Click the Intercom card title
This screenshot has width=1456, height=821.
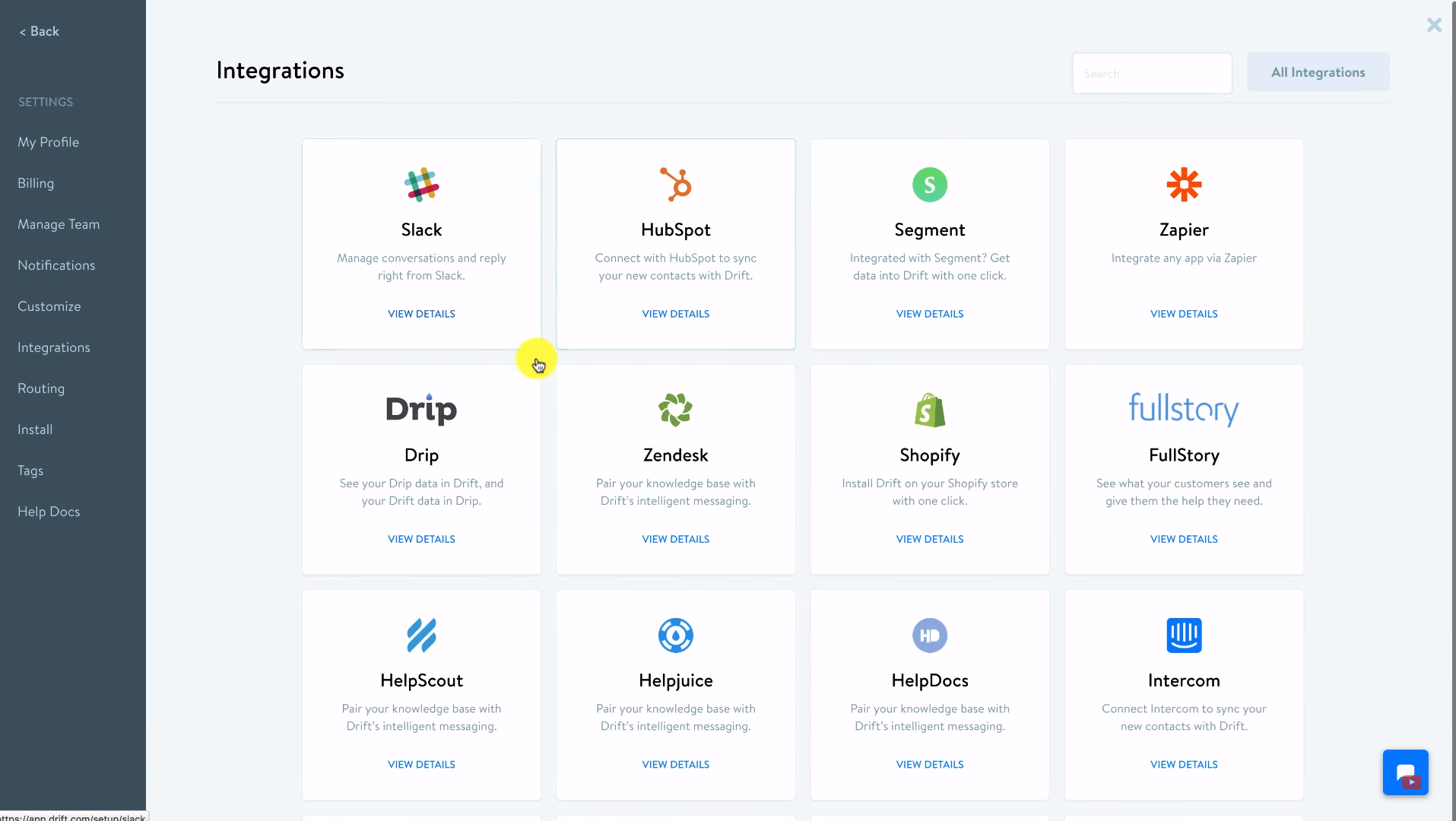1184,680
